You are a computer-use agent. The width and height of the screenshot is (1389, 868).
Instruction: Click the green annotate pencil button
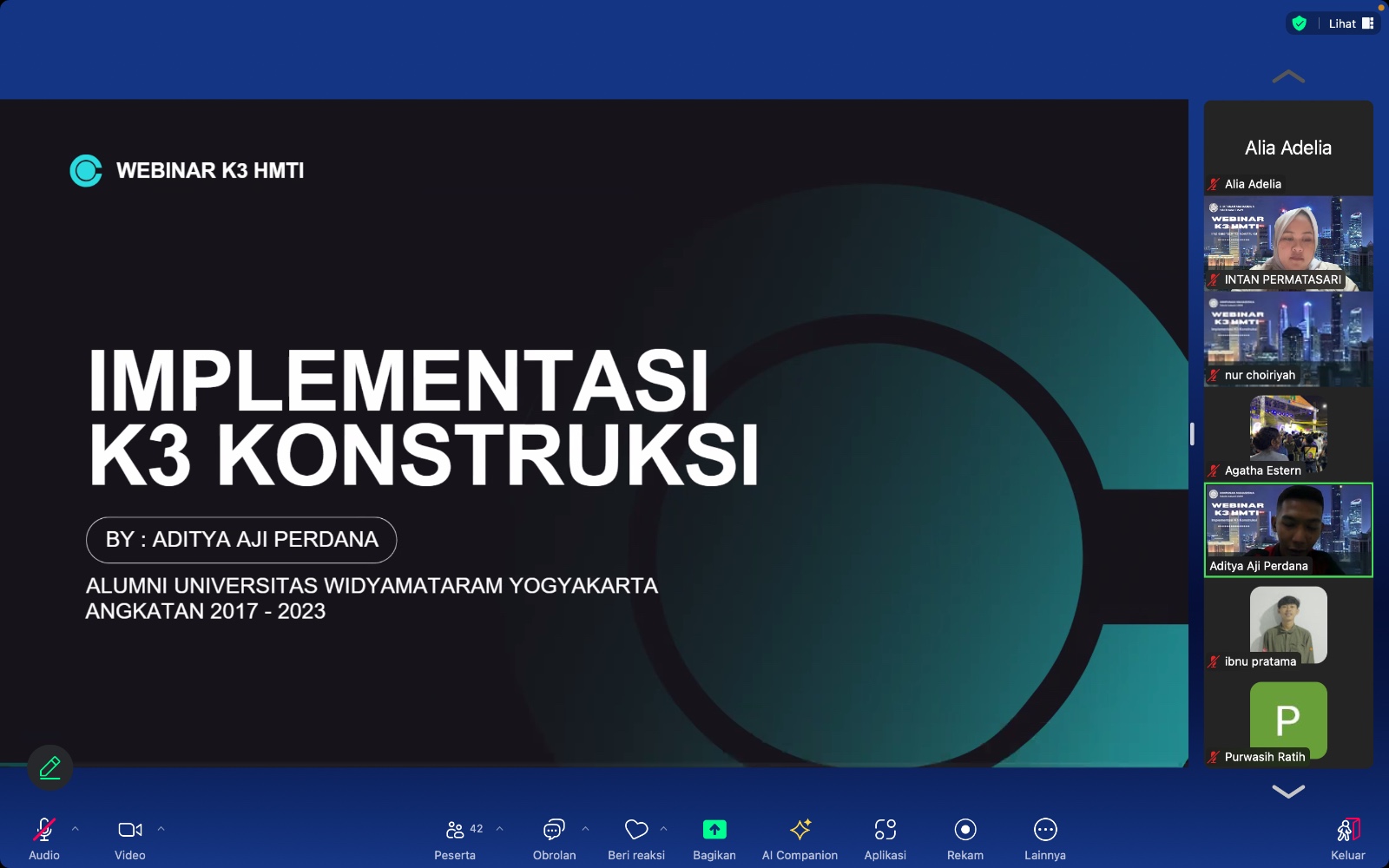click(x=50, y=767)
